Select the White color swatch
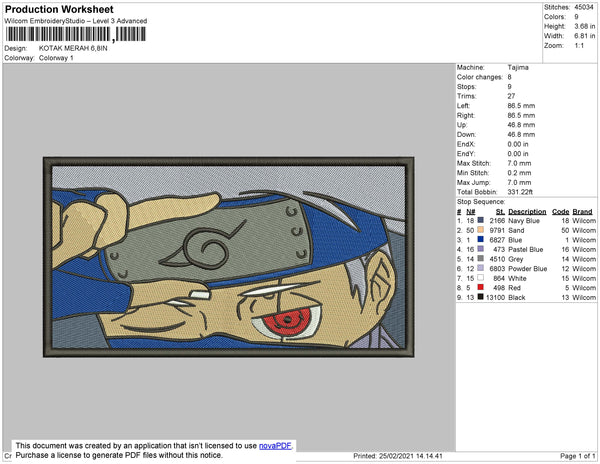 (481, 278)
